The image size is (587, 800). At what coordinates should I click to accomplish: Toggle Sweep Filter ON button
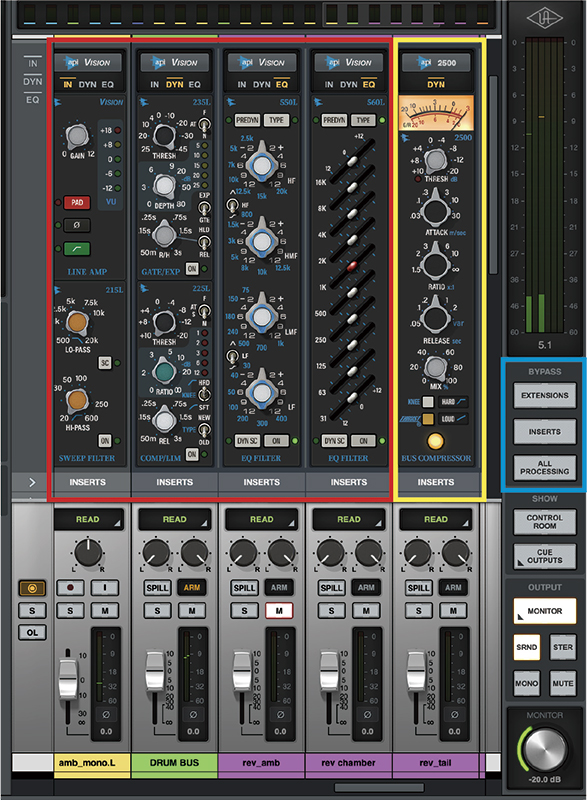click(105, 440)
